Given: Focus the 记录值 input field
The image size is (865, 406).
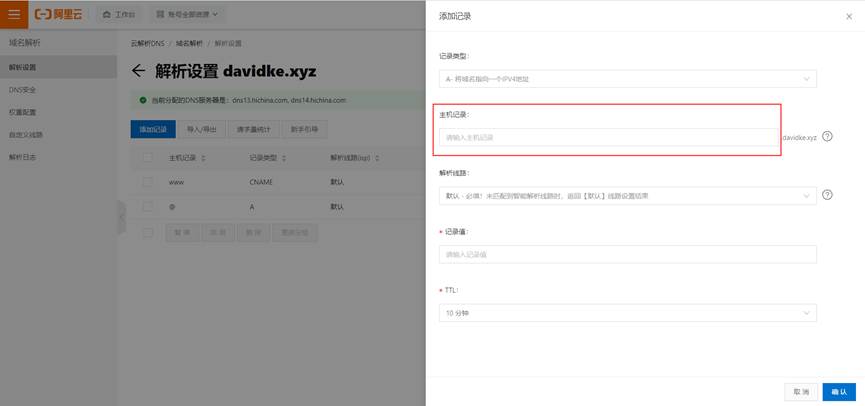Looking at the screenshot, I should tap(628, 254).
